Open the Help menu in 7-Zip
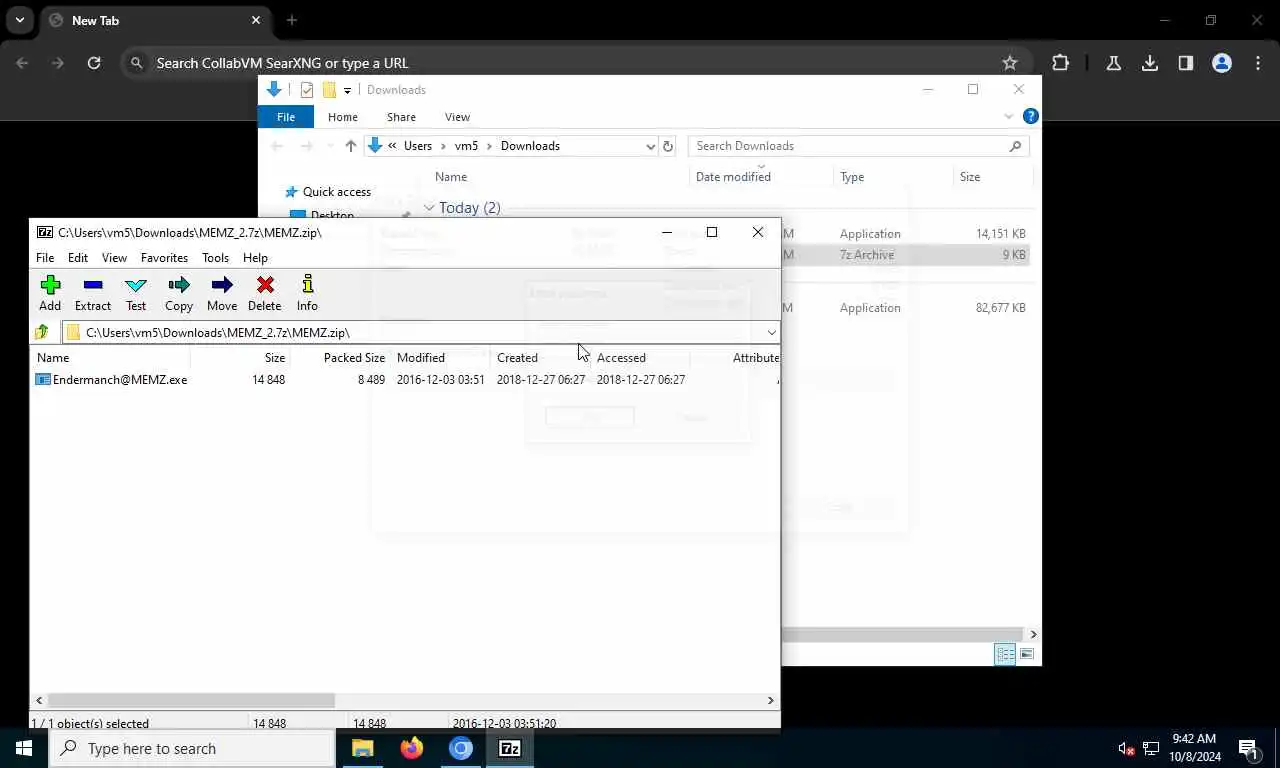Viewport: 1280px width, 768px height. coord(255,258)
